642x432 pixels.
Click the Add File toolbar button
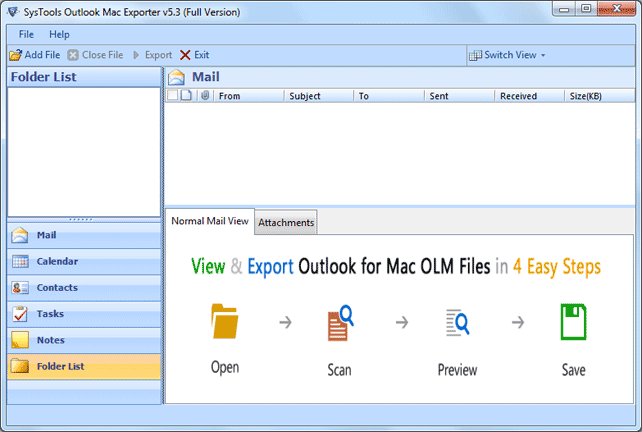[x=35, y=55]
